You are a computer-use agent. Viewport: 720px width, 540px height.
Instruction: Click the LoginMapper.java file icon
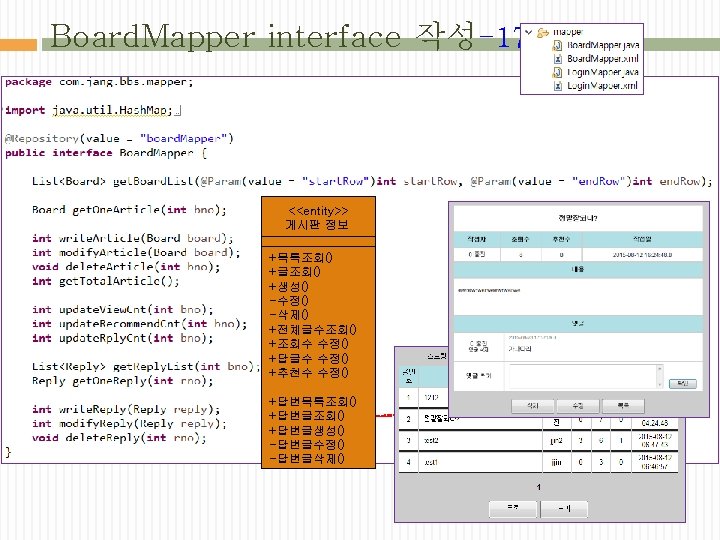tap(557, 72)
